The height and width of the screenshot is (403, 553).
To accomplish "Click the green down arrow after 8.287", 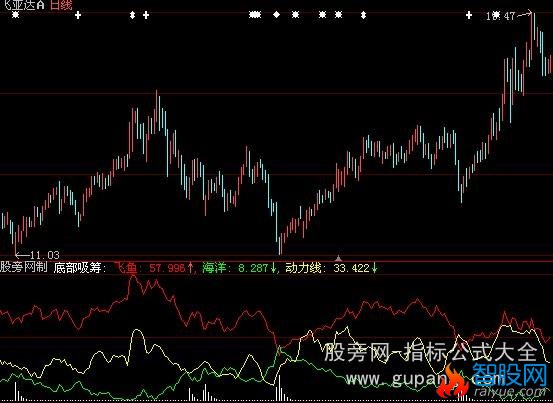I will click(x=273, y=268).
